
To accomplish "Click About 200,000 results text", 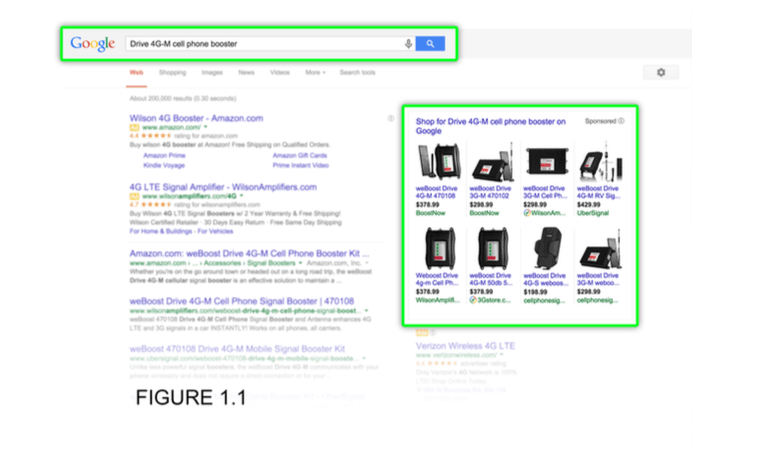I will (183, 99).
